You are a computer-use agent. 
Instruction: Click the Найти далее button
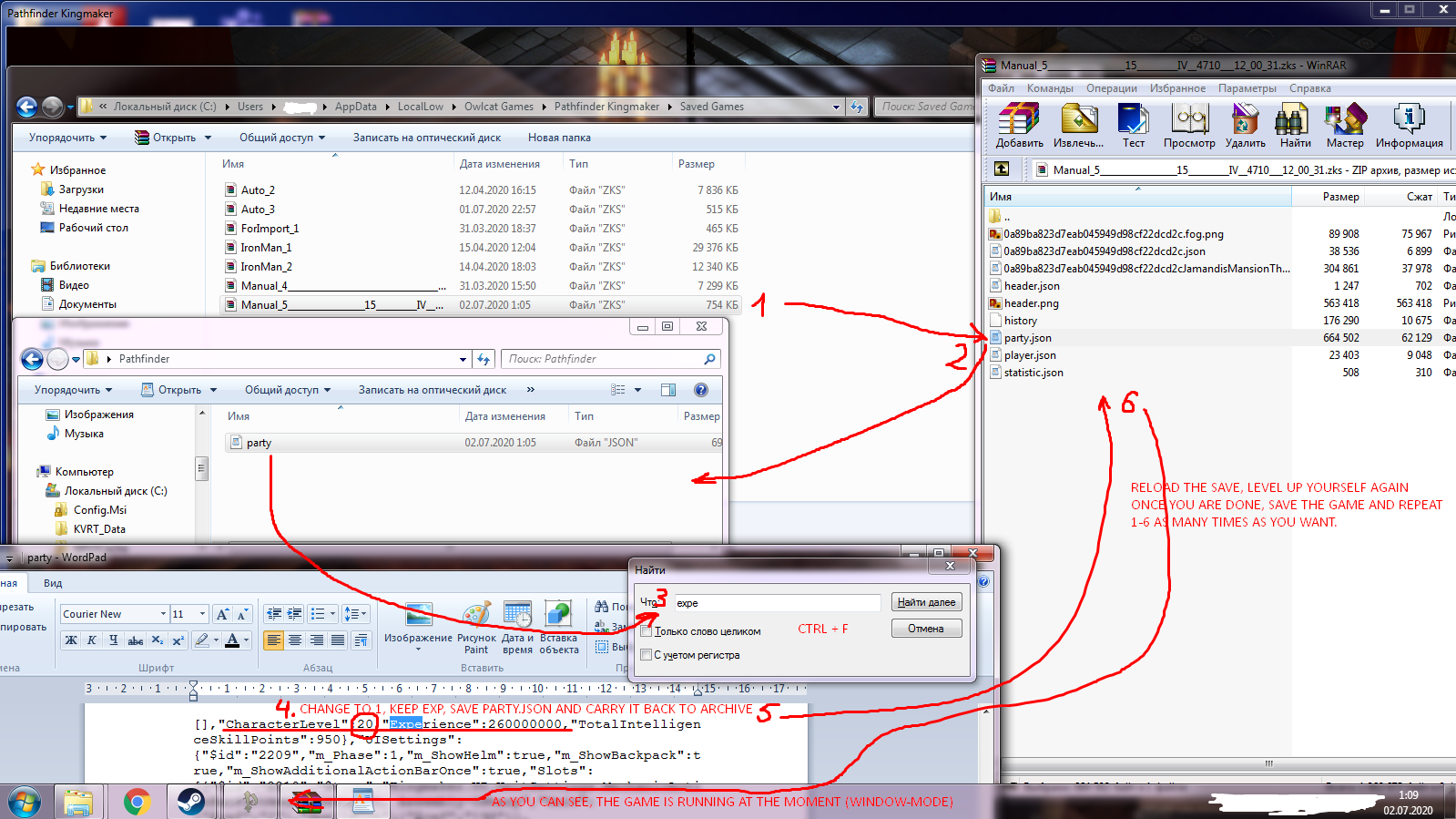pos(926,602)
